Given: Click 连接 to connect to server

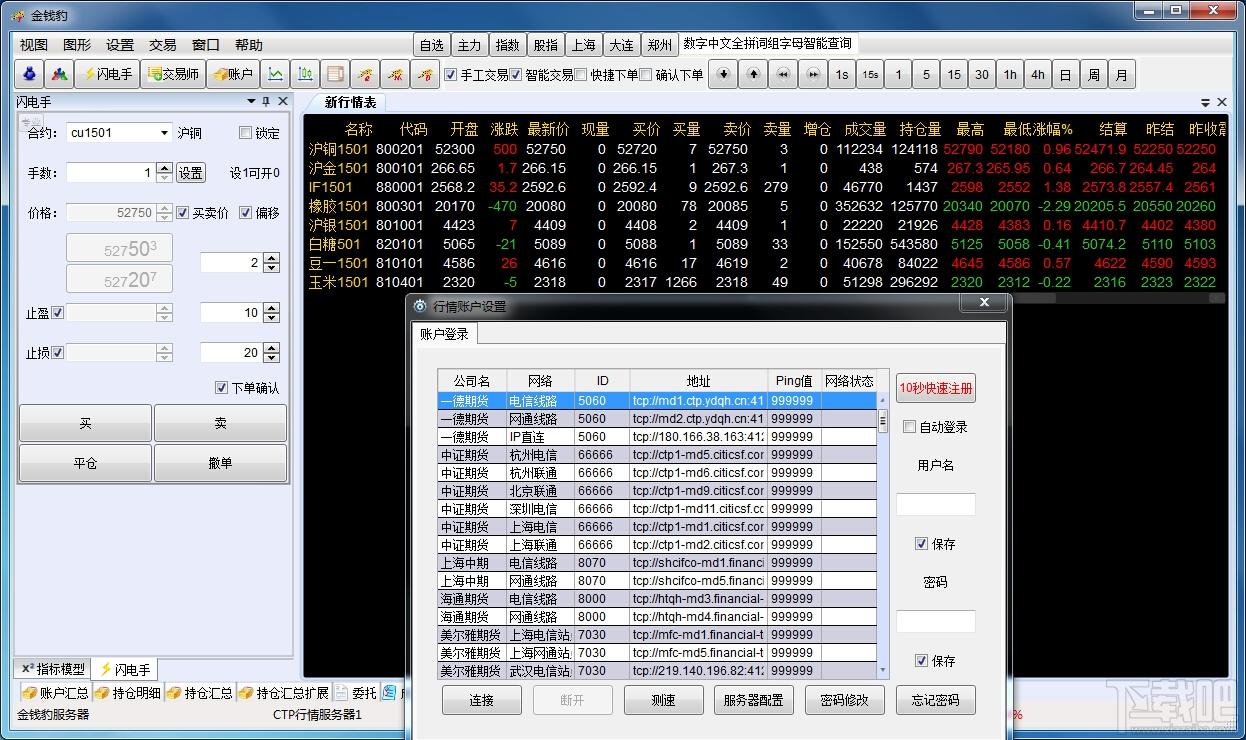Looking at the screenshot, I should coord(482,700).
